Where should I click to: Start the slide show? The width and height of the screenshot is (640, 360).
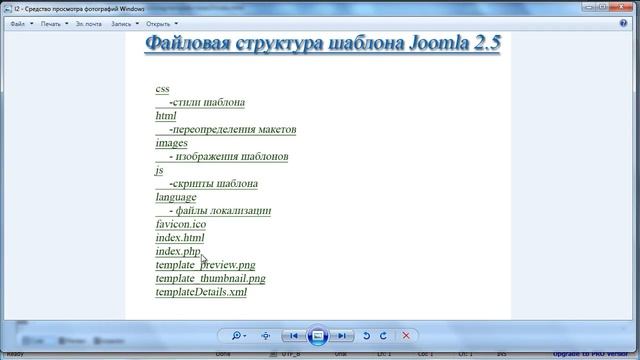pyautogui.click(x=318, y=336)
